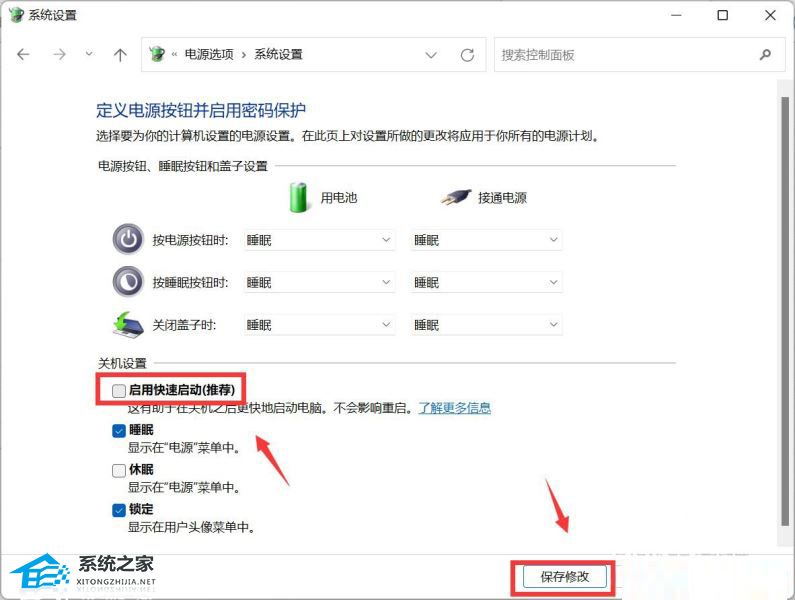This screenshot has width=795, height=600.
Task: Open 关闭盖子时 plugged-in dropdown
Action: click(x=486, y=325)
